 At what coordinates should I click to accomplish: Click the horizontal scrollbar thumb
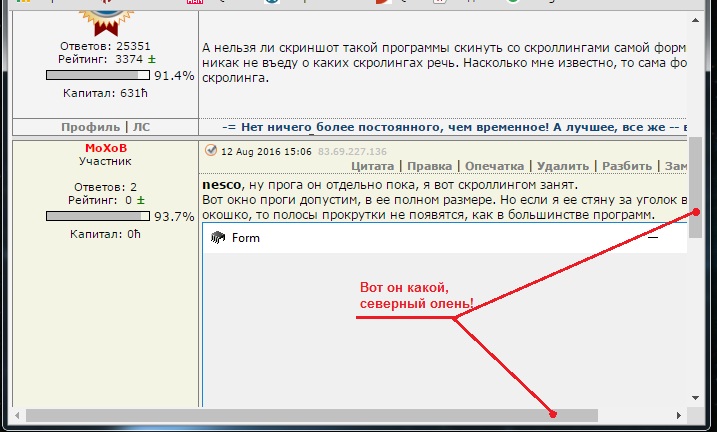click(x=310, y=414)
